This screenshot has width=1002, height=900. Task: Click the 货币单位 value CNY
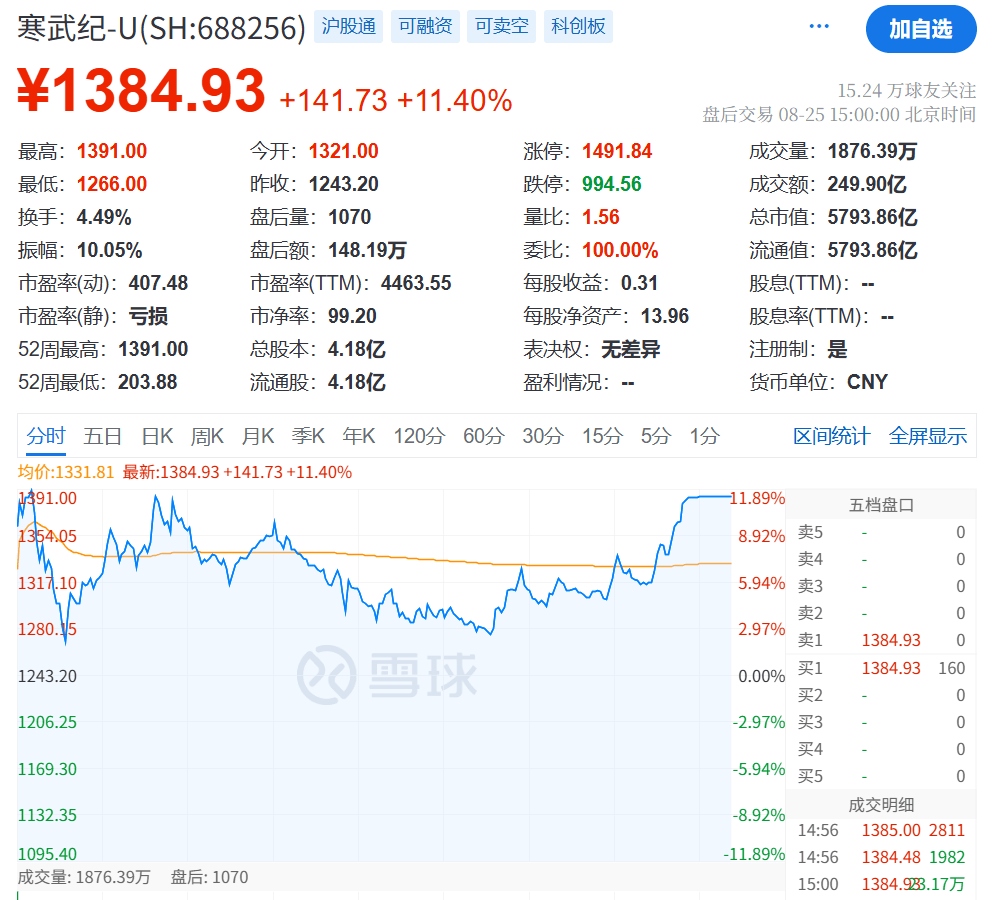point(867,382)
